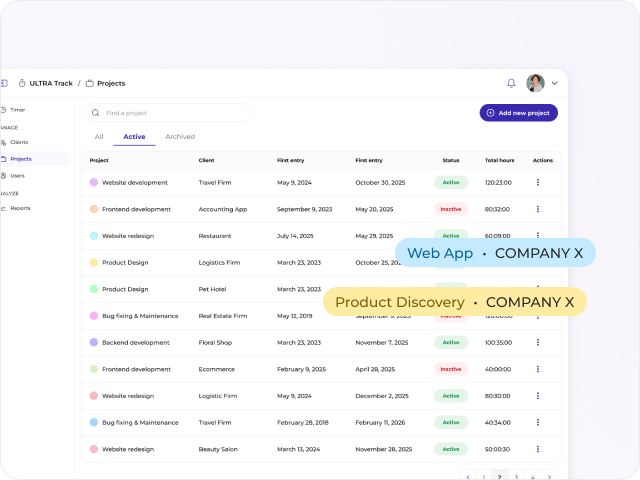Click the ULTRA Track breadcrumb
The height and width of the screenshot is (480, 640).
click(x=51, y=83)
